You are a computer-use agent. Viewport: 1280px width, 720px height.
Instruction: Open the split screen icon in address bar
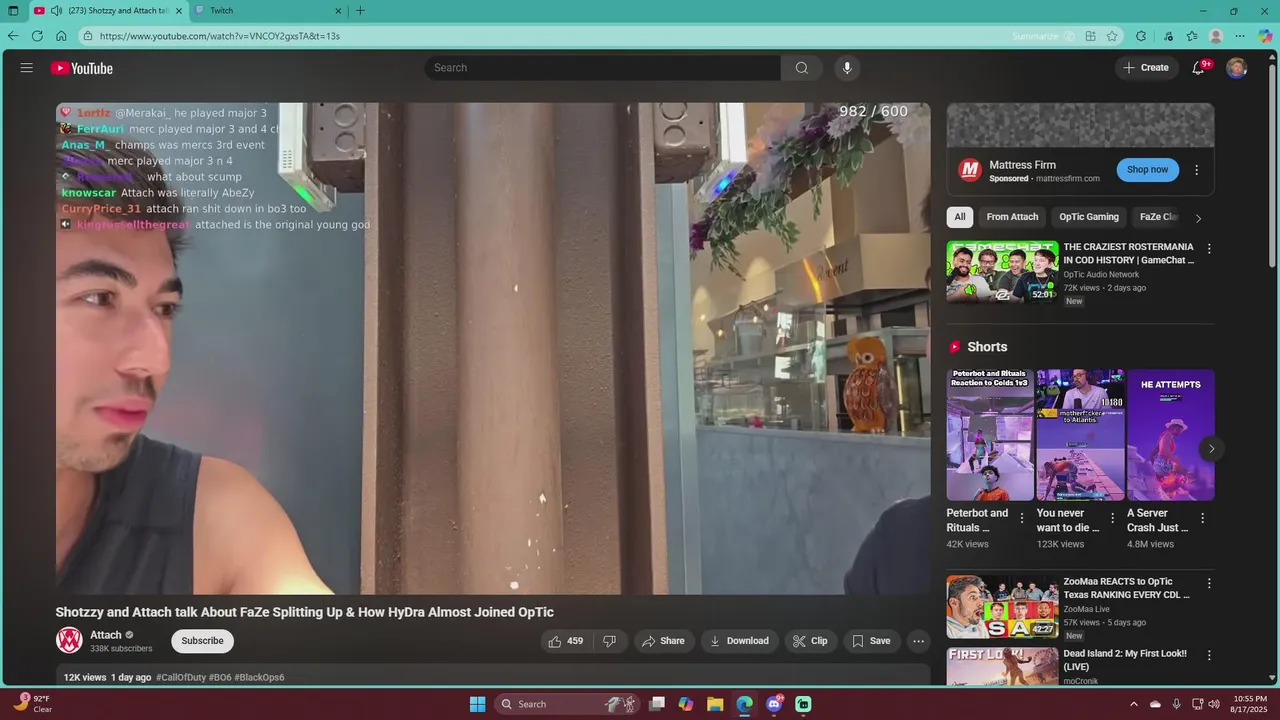(x=1091, y=36)
